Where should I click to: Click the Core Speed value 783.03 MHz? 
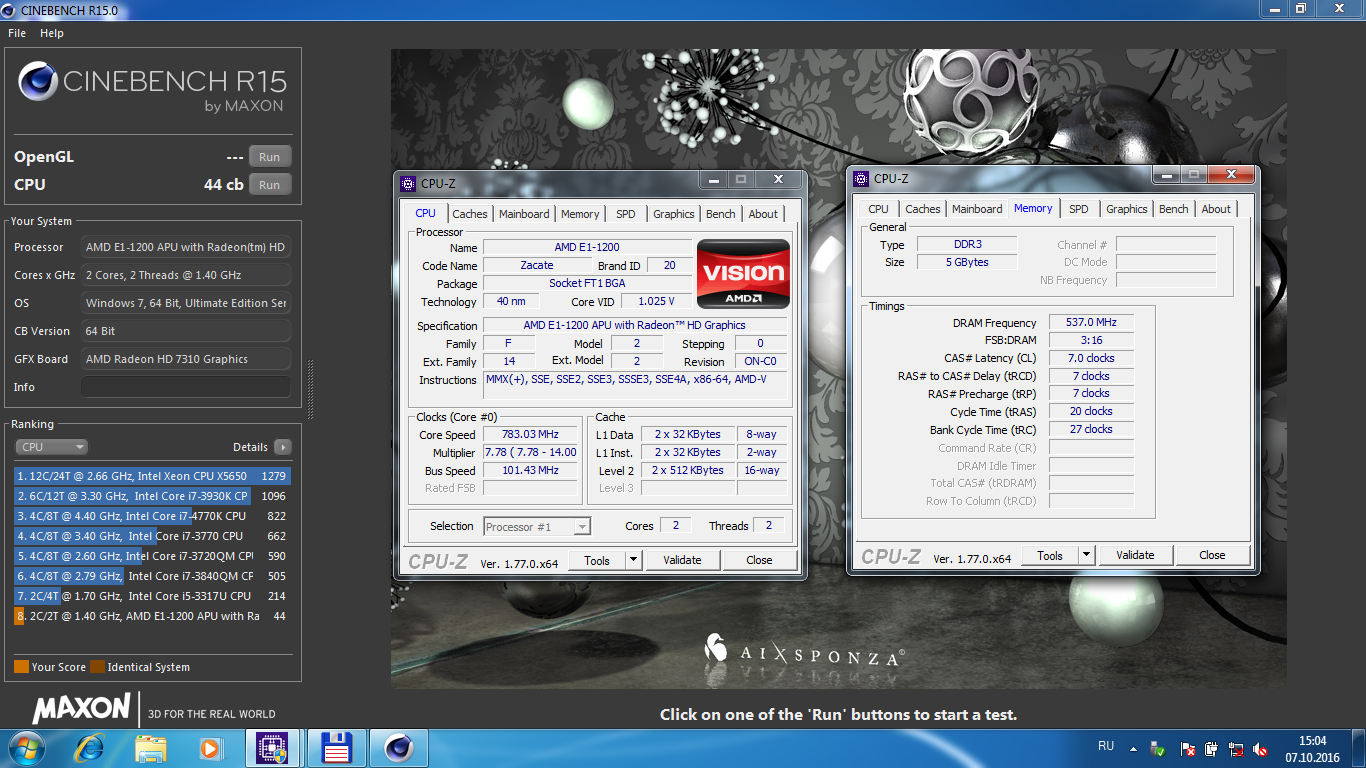531,434
